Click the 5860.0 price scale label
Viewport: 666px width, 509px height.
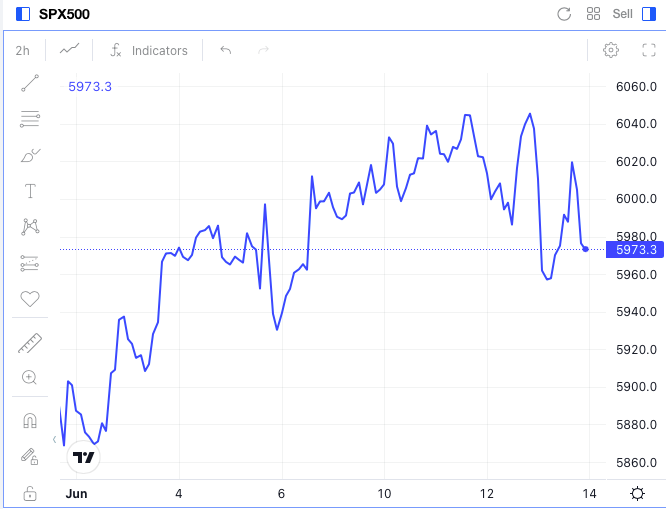tap(636, 462)
